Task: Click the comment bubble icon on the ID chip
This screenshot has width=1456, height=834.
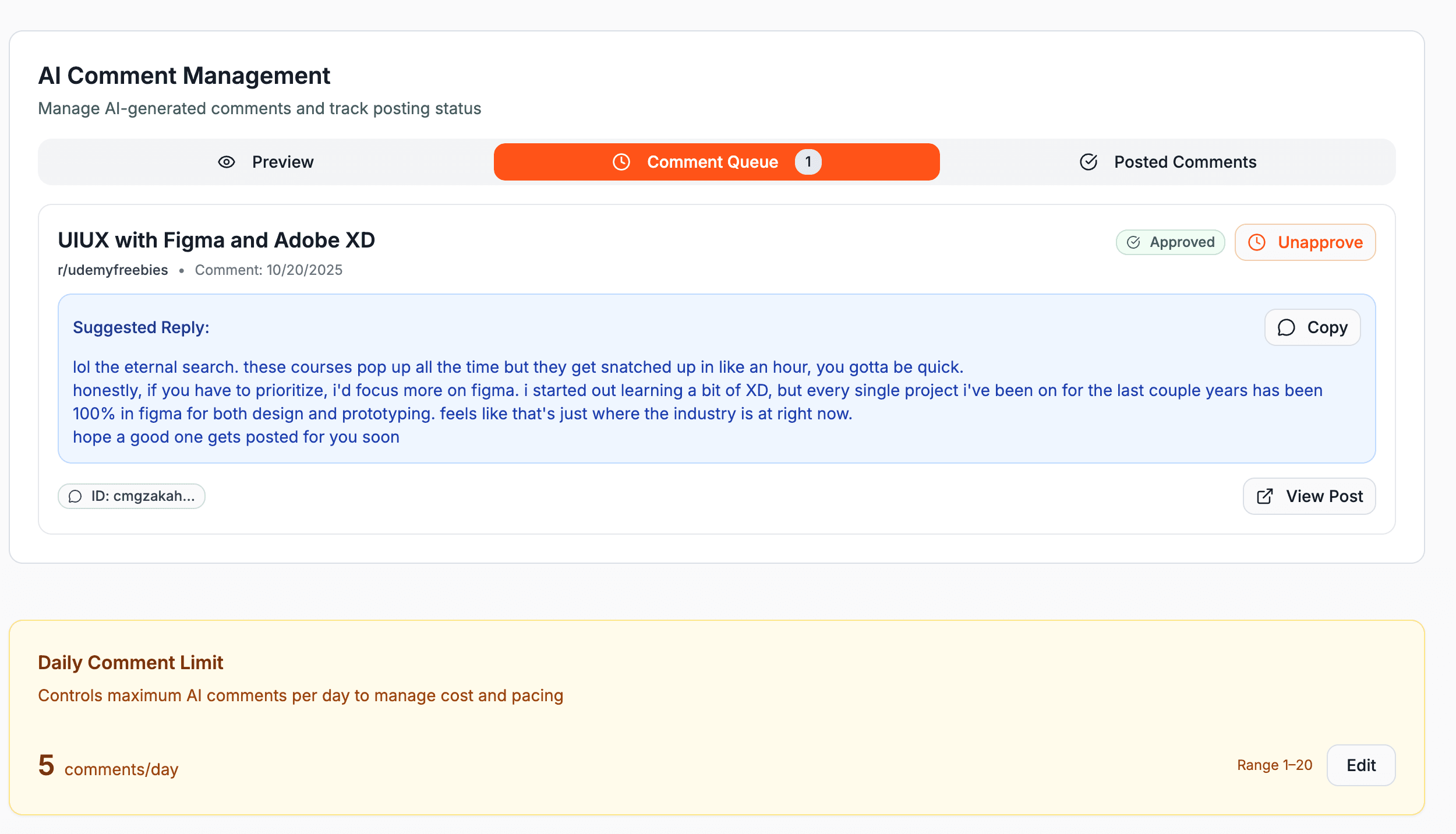Action: 75,497
